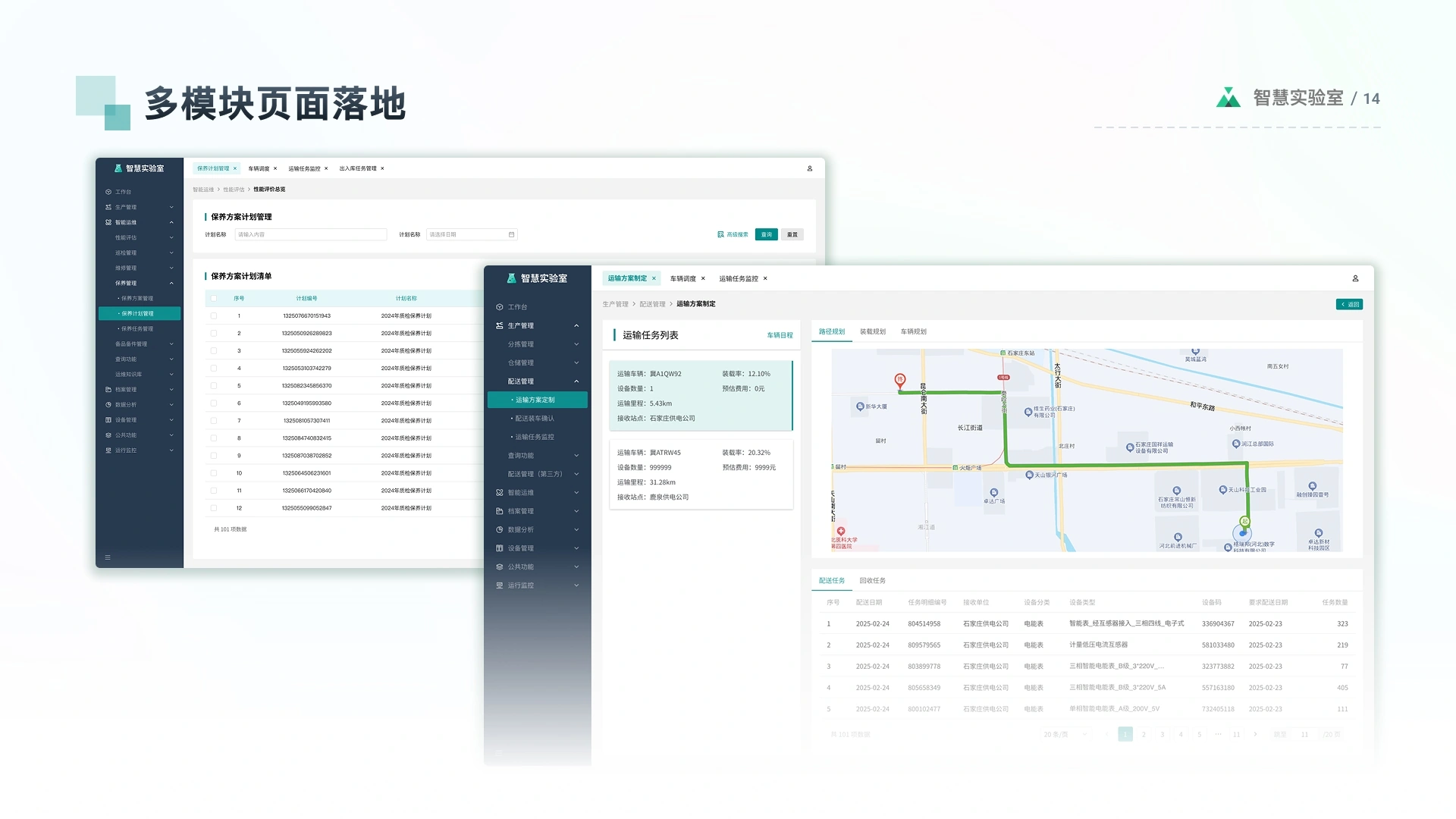Screen dimensions: 1456x819
Task: Click 档案管理 icon in front window sidebar
Action: pyautogui.click(x=500, y=511)
